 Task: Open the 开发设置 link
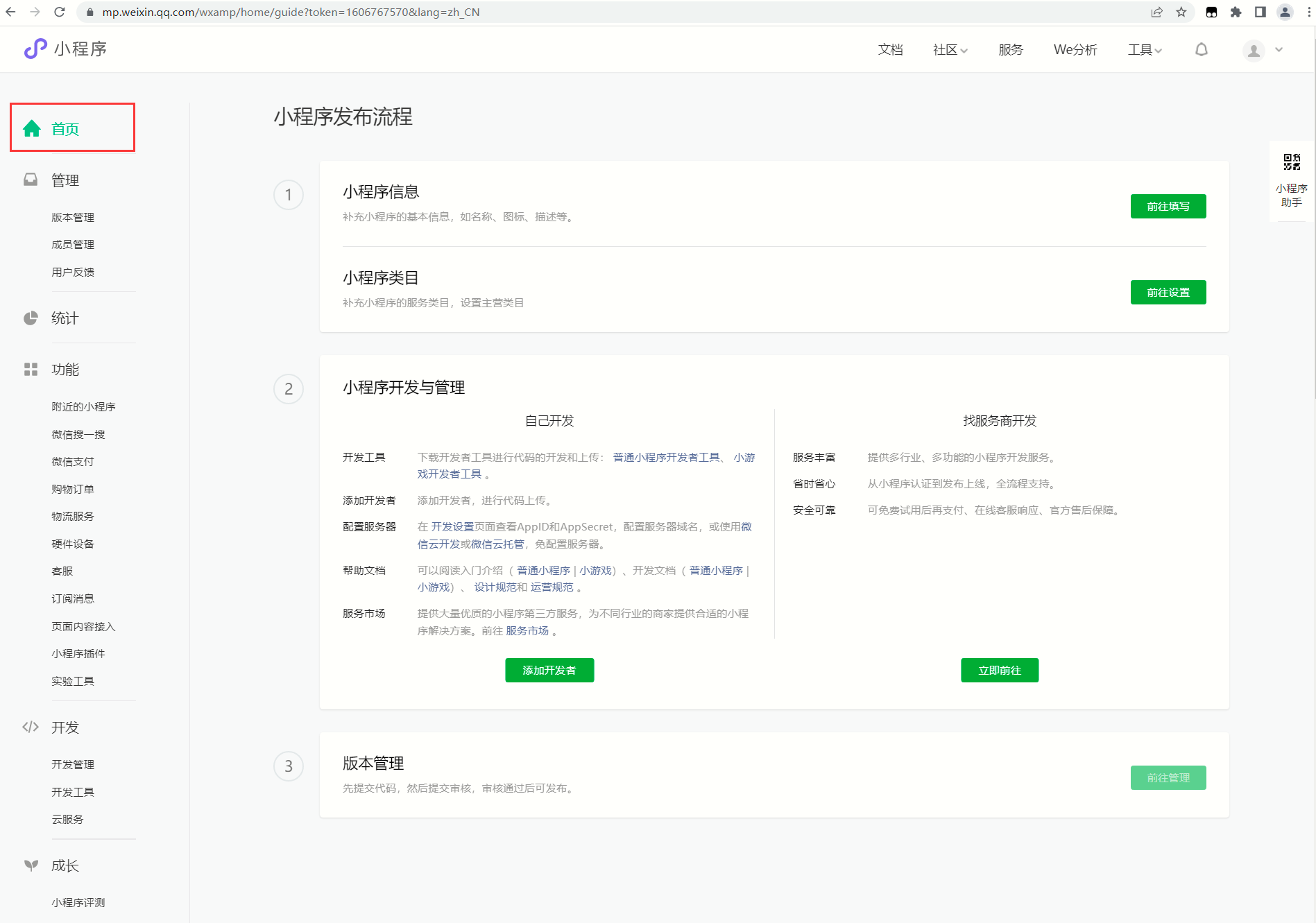point(452,526)
